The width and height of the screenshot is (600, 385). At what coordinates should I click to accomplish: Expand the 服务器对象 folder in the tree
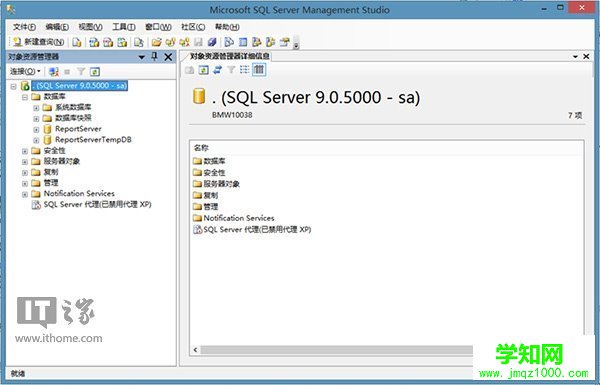(25, 162)
